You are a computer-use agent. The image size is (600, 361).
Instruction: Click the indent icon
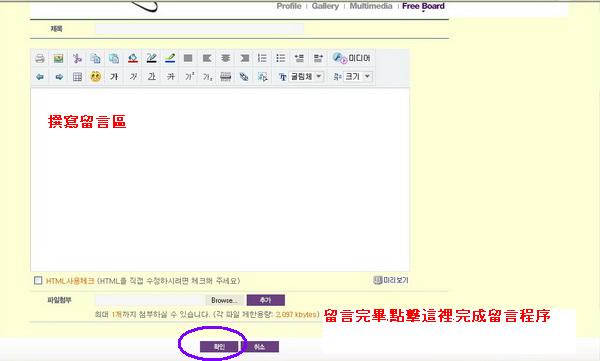click(x=318, y=58)
